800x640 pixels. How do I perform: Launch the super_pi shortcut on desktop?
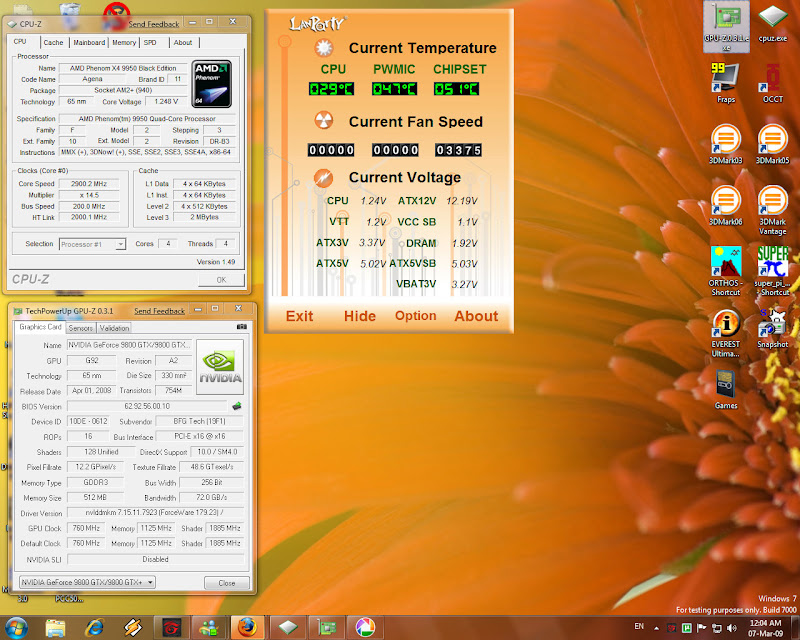(x=772, y=271)
